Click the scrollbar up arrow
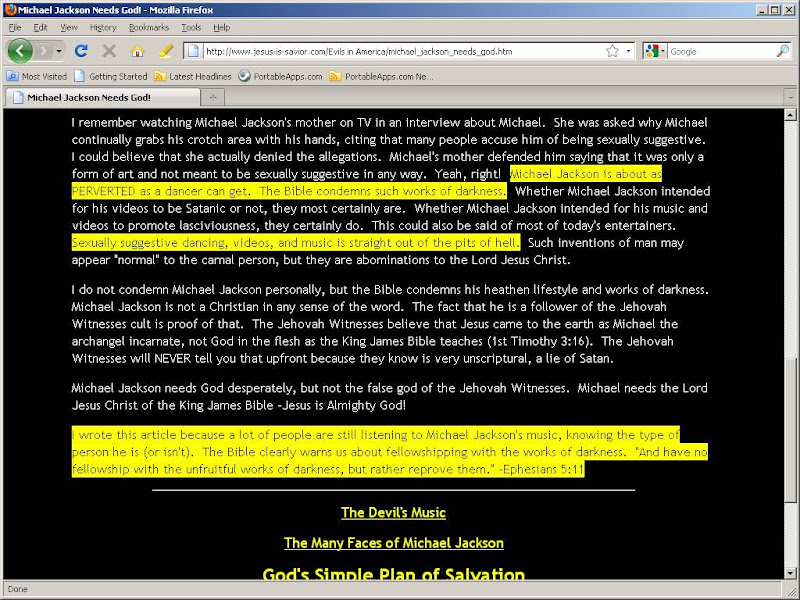The width and height of the screenshot is (800, 600). (x=790, y=115)
